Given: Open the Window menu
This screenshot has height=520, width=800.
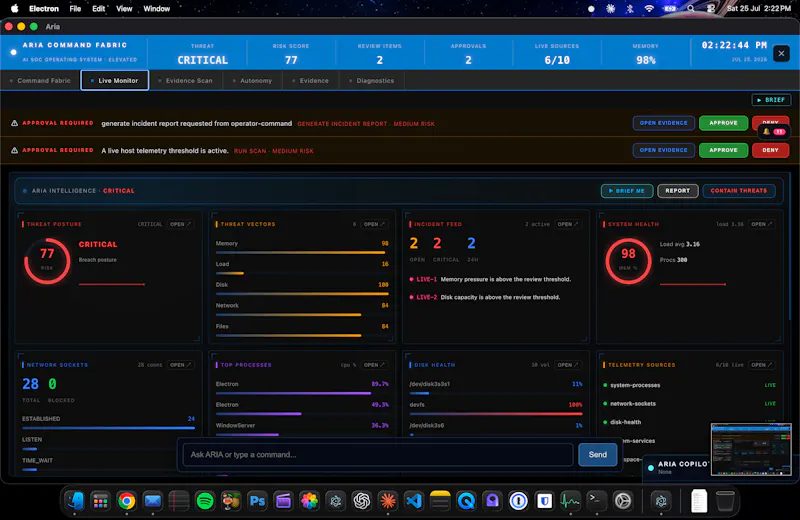Looking at the screenshot, I should (x=157, y=9).
